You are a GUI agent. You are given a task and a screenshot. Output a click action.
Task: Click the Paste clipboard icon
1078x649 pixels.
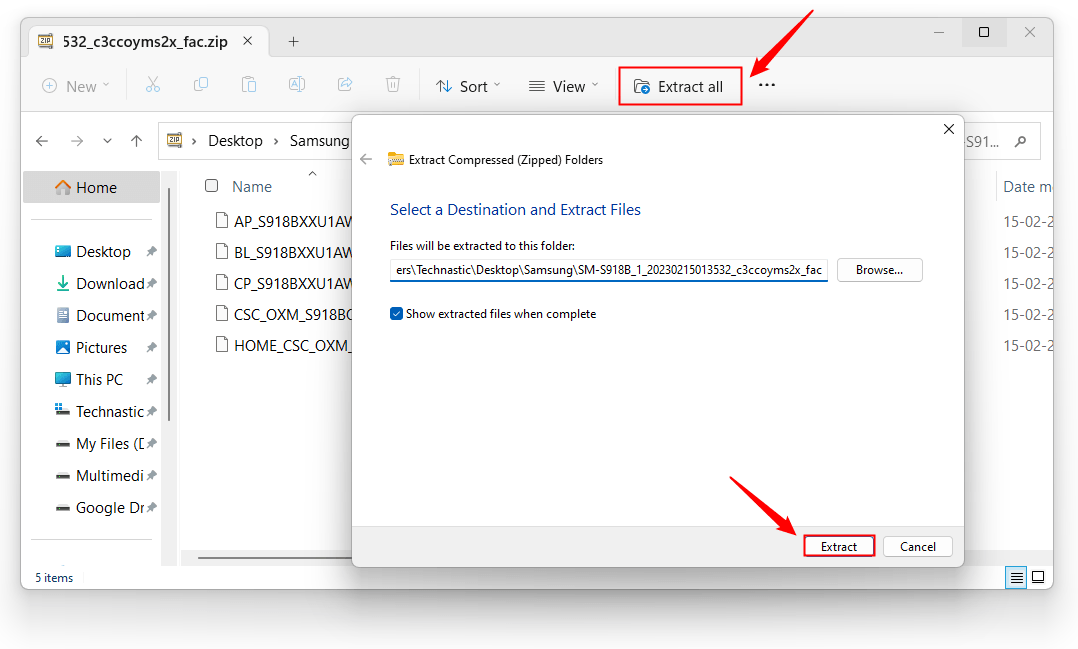tap(249, 86)
